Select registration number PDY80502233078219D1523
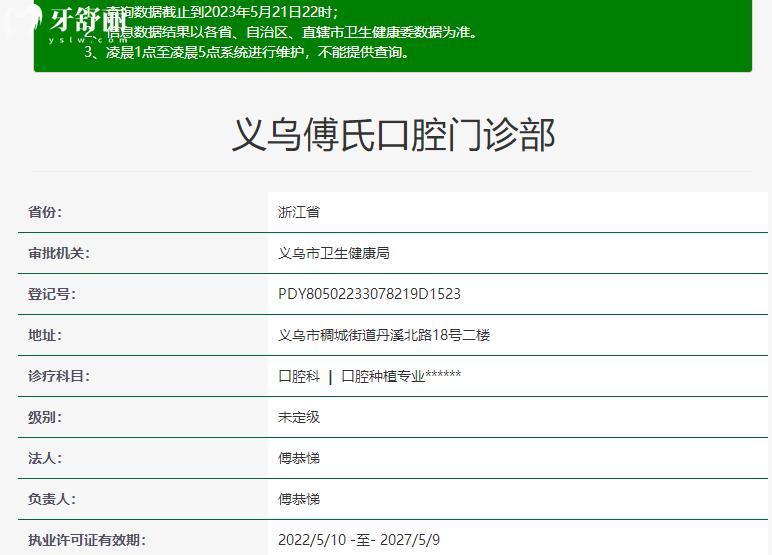 point(369,294)
